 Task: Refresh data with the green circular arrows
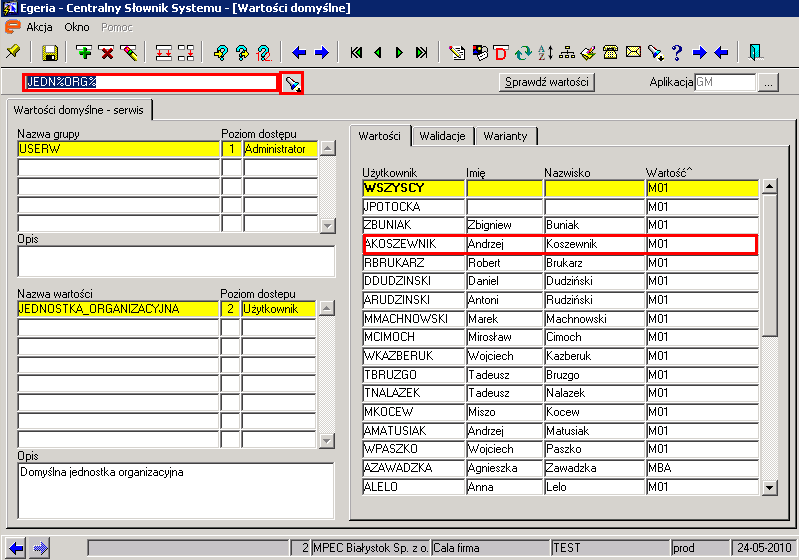523,52
